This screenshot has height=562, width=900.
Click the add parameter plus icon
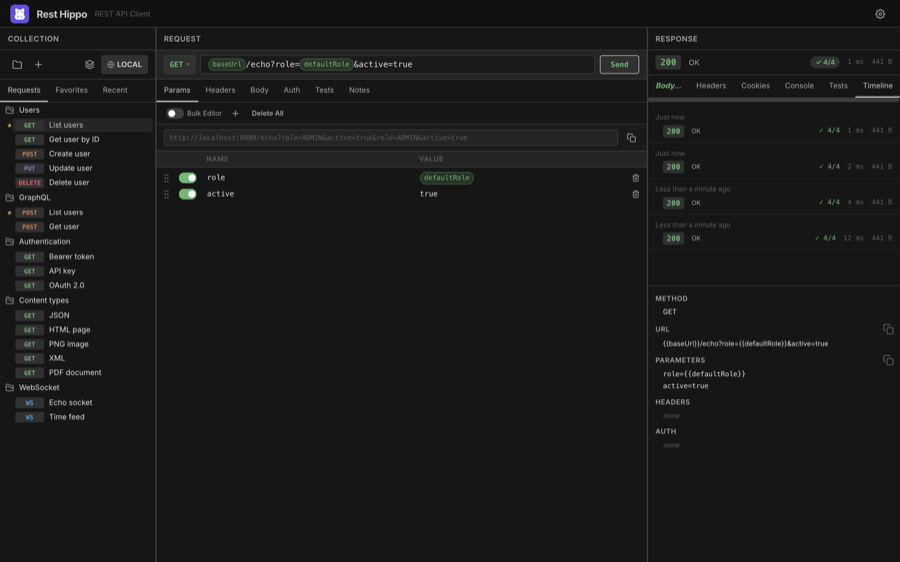click(x=235, y=114)
